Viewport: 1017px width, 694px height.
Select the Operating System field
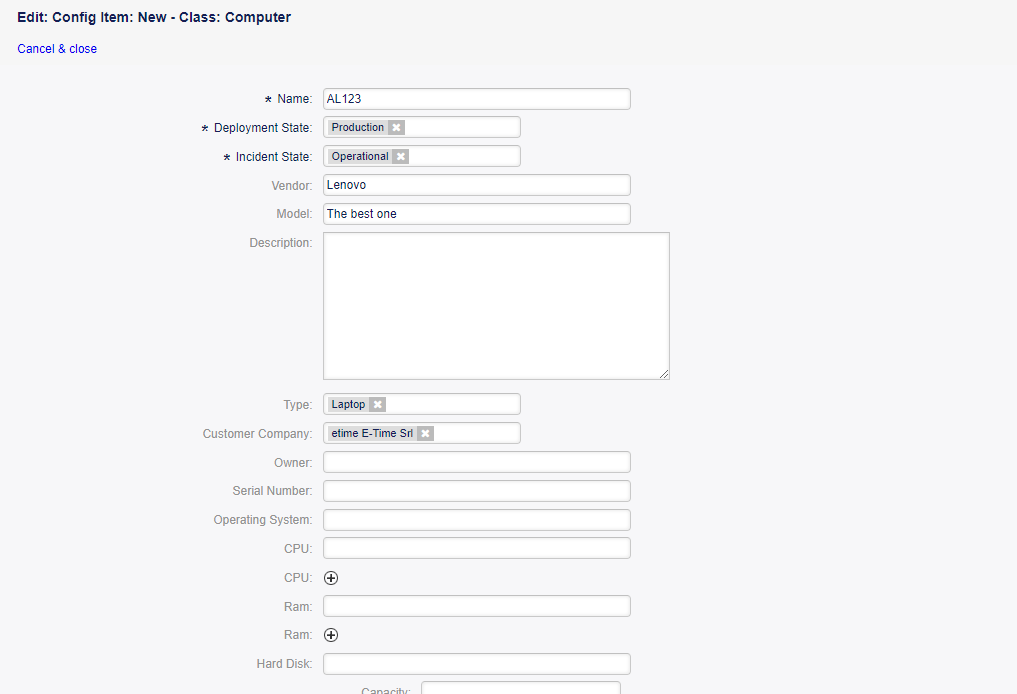click(476, 520)
